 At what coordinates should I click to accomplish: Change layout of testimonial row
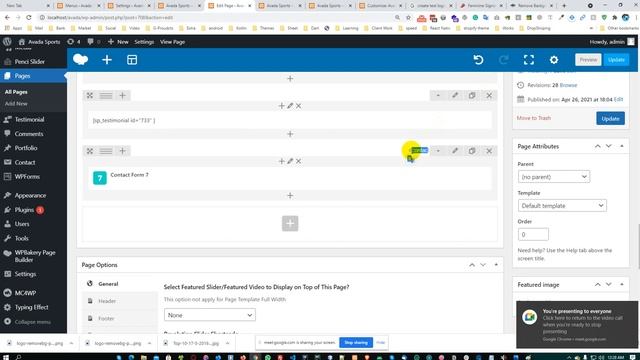click(x=106, y=95)
